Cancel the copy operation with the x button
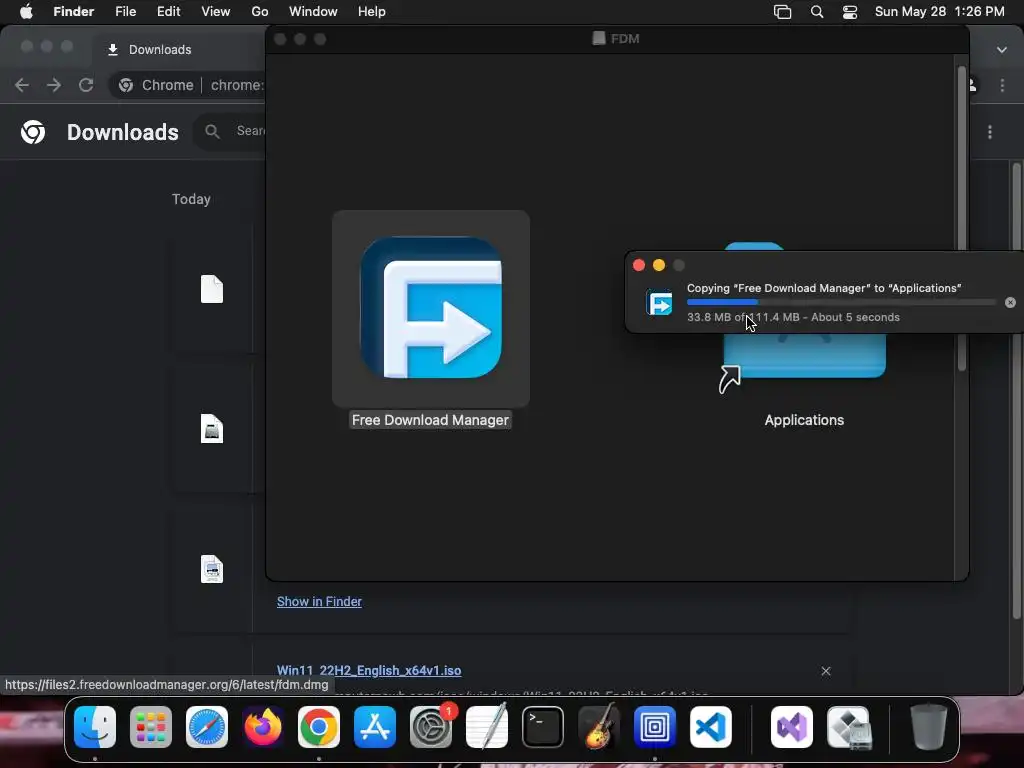 click(x=1010, y=302)
